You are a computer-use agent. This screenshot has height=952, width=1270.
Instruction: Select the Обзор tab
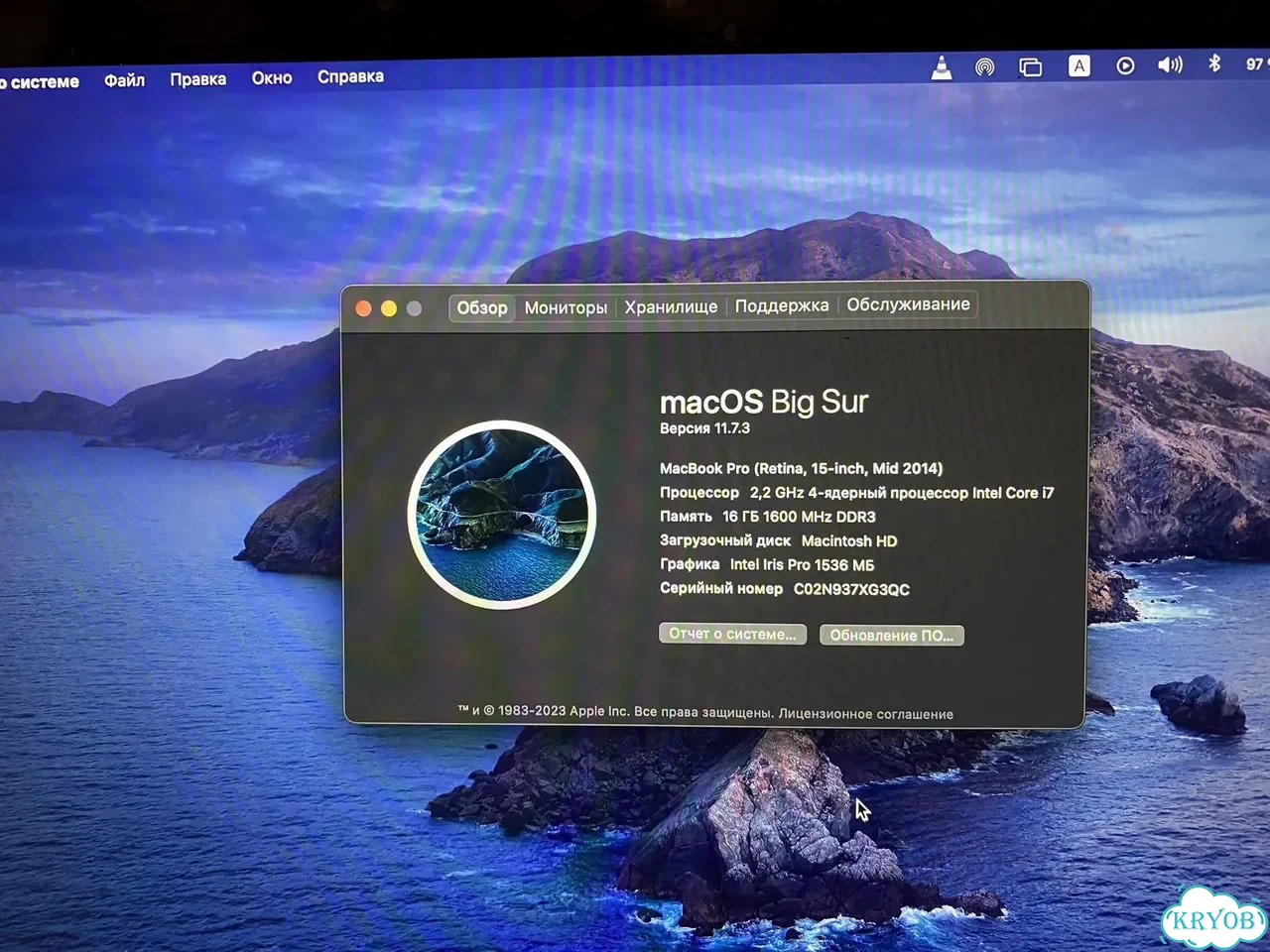tap(481, 308)
